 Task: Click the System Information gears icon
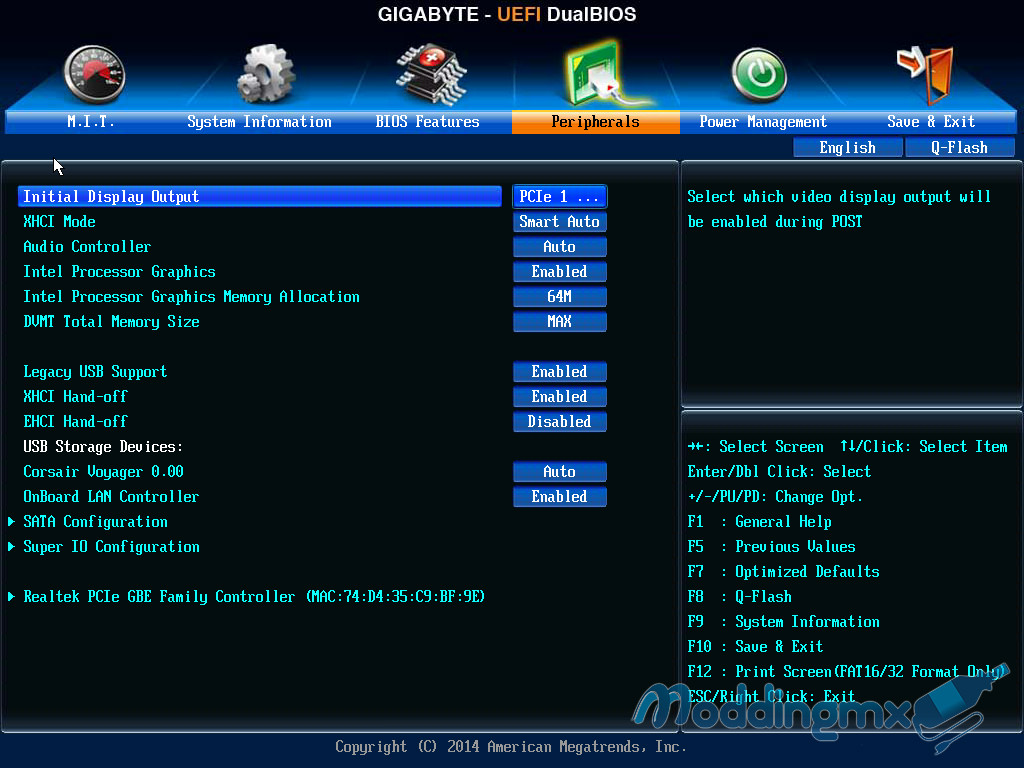click(x=266, y=74)
